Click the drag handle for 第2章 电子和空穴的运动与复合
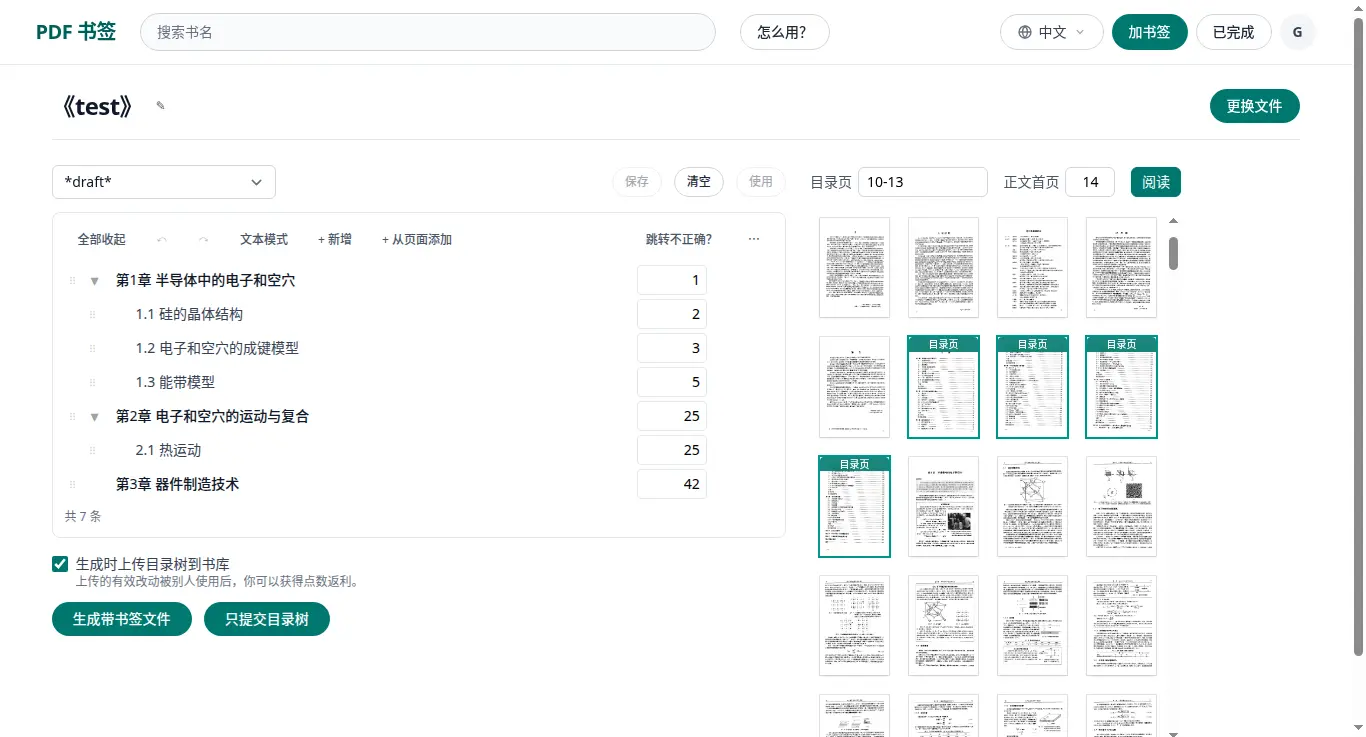 pyautogui.click(x=72, y=417)
